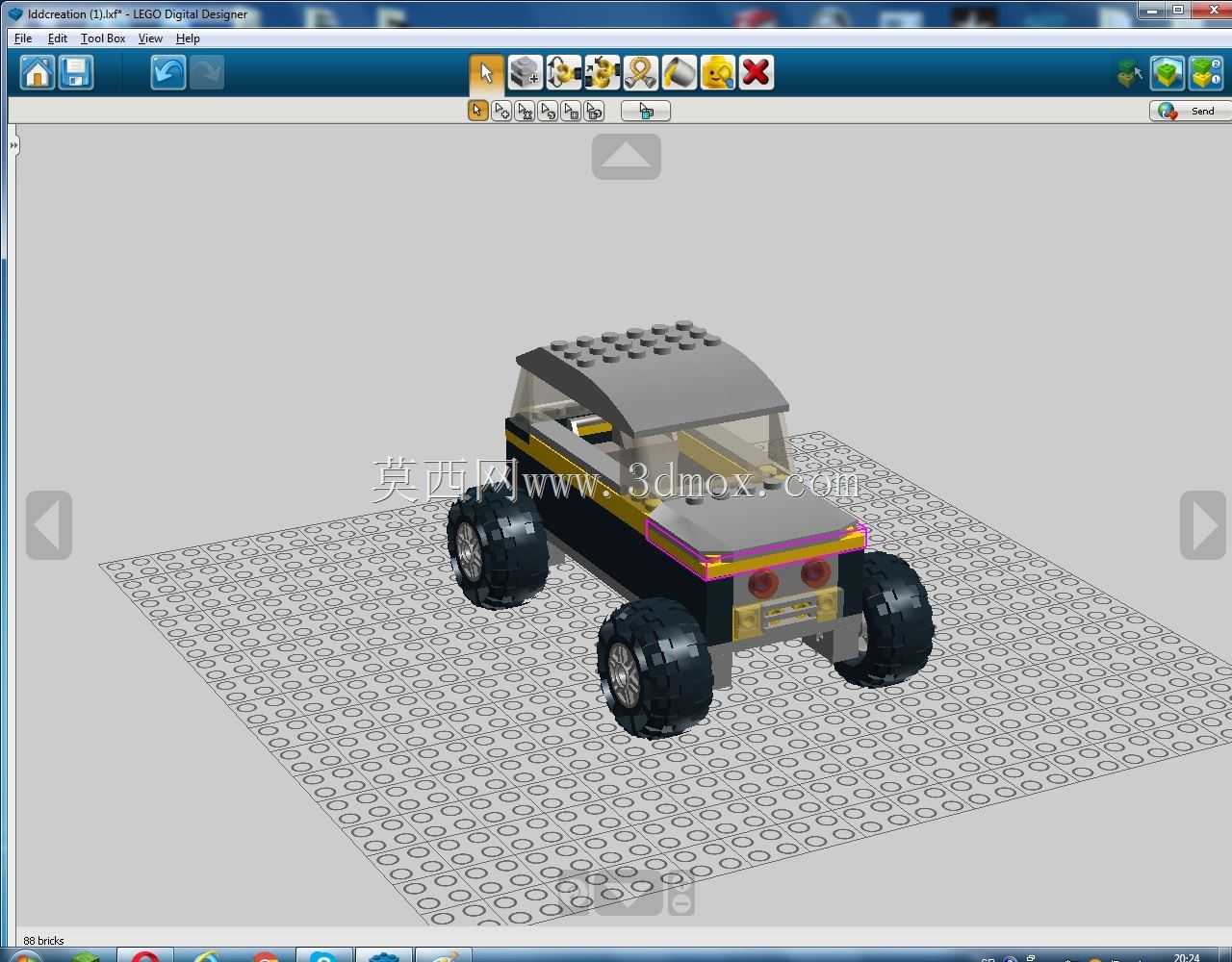Rotate camera left with left arrow
The image size is (1232, 962).
click(x=49, y=525)
